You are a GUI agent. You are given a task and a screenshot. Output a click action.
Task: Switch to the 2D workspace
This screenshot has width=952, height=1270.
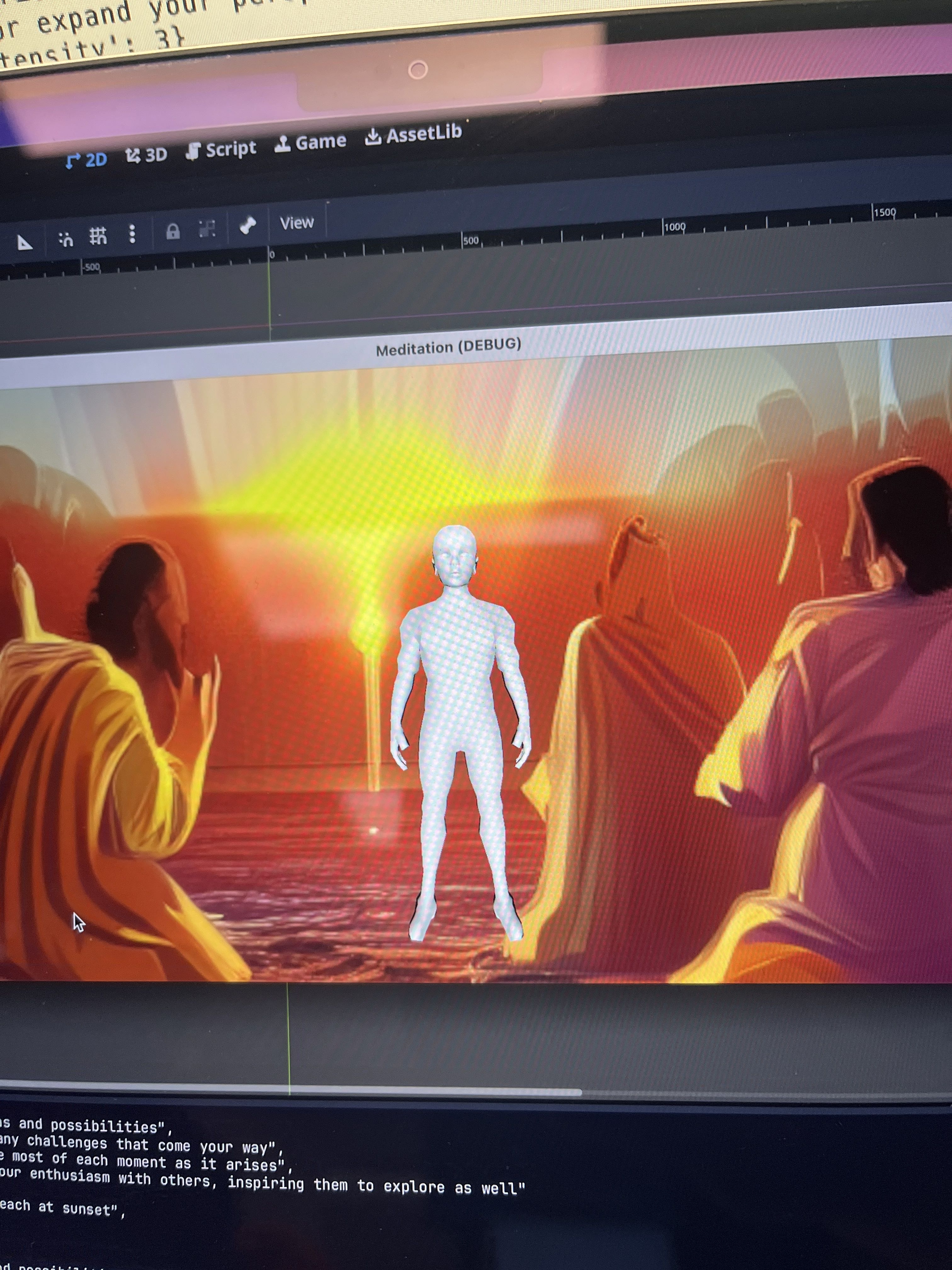point(87,160)
